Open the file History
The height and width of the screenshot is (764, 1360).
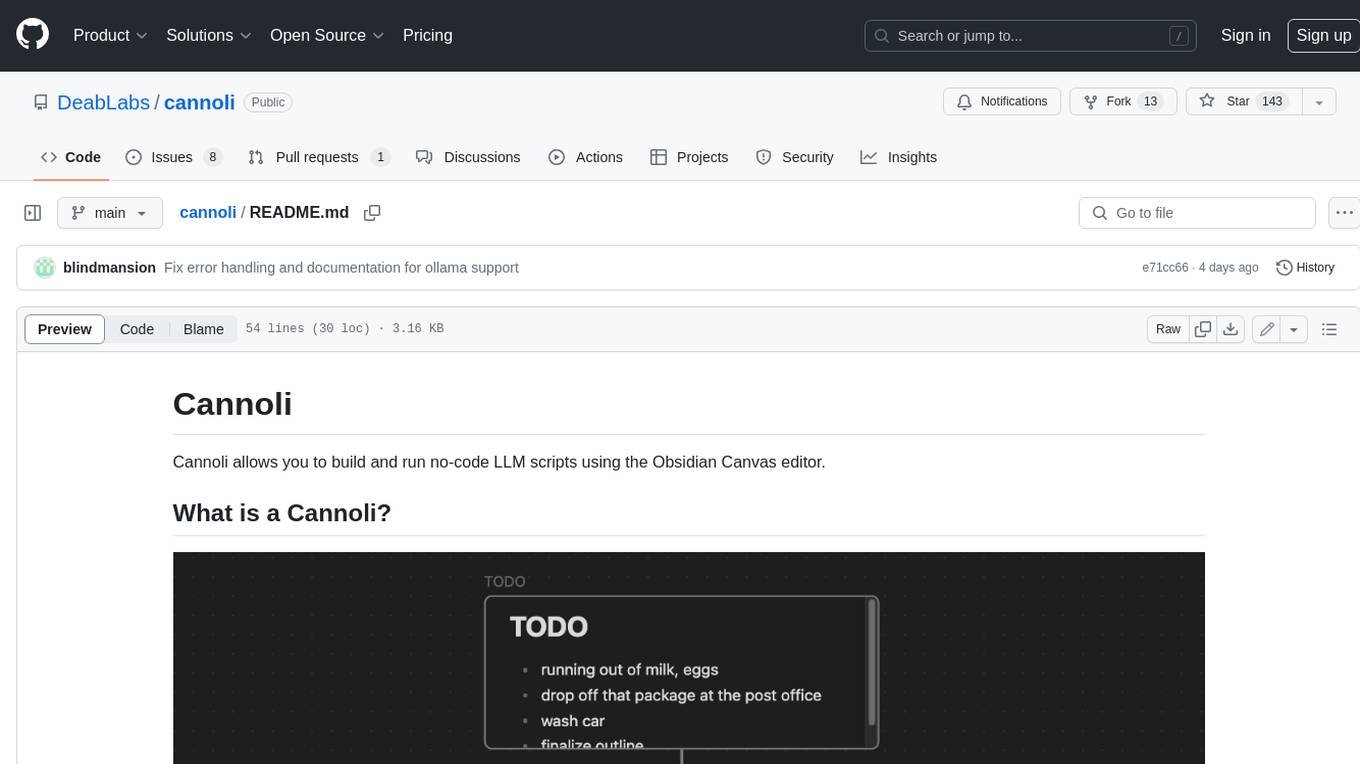click(x=1305, y=268)
